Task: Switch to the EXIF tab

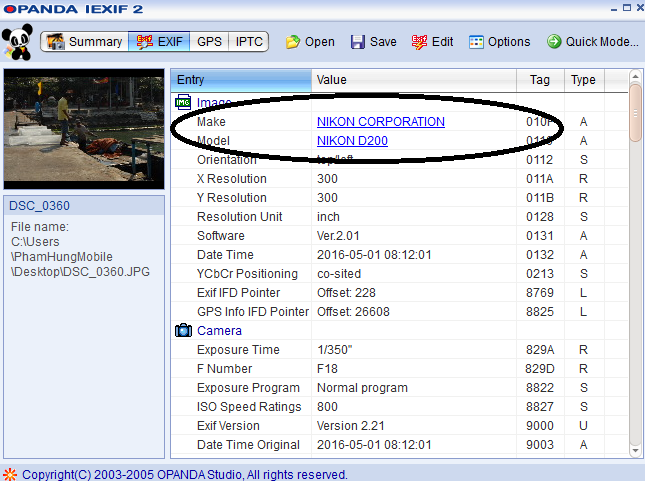Action: (x=159, y=42)
